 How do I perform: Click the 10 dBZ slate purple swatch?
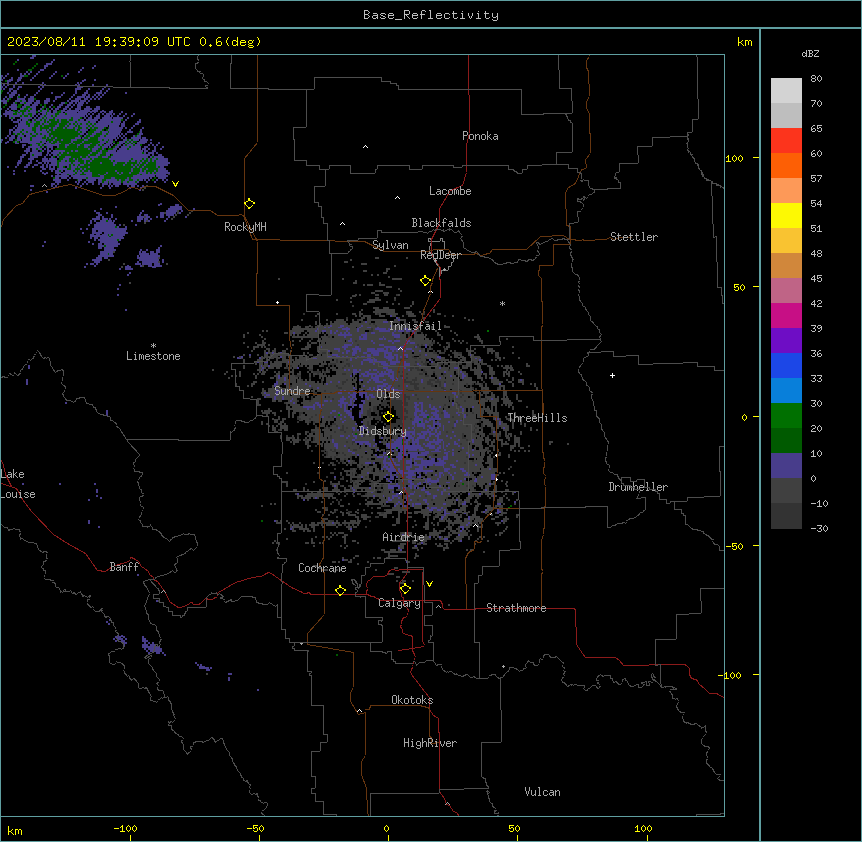pyautogui.click(x=786, y=466)
